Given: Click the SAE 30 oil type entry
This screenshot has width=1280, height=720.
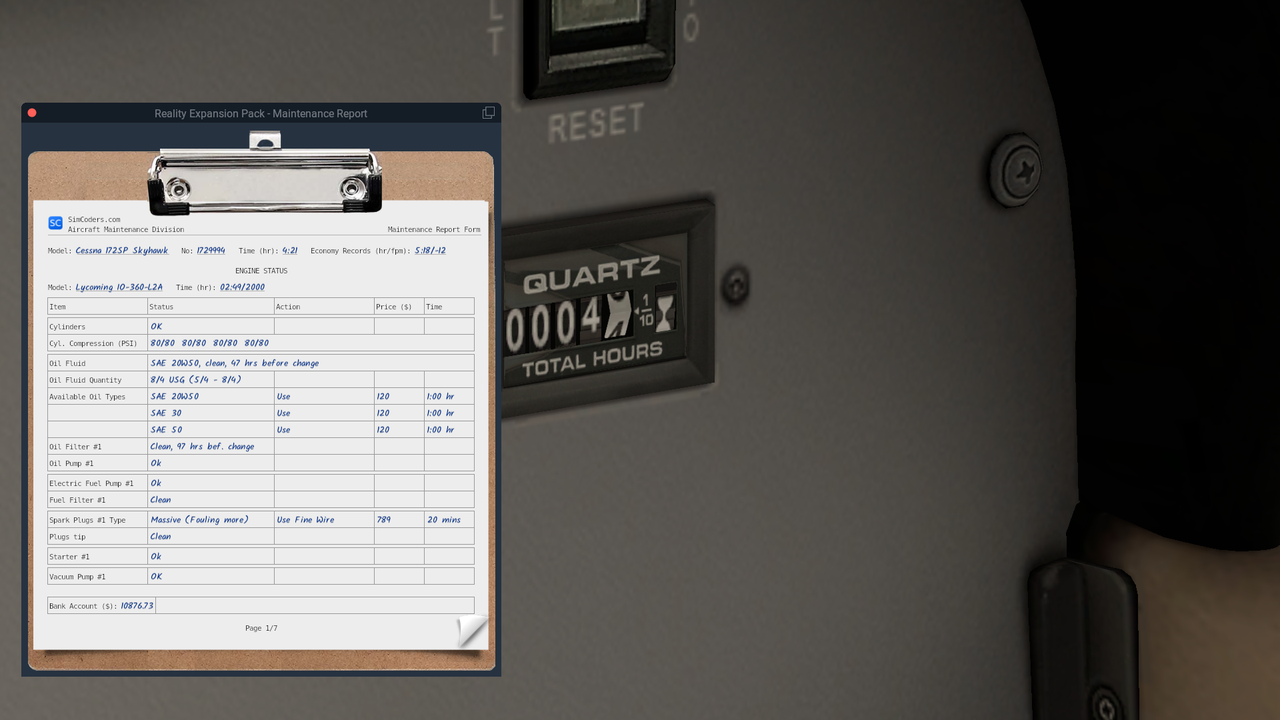Looking at the screenshot, I should click(166, 413).
